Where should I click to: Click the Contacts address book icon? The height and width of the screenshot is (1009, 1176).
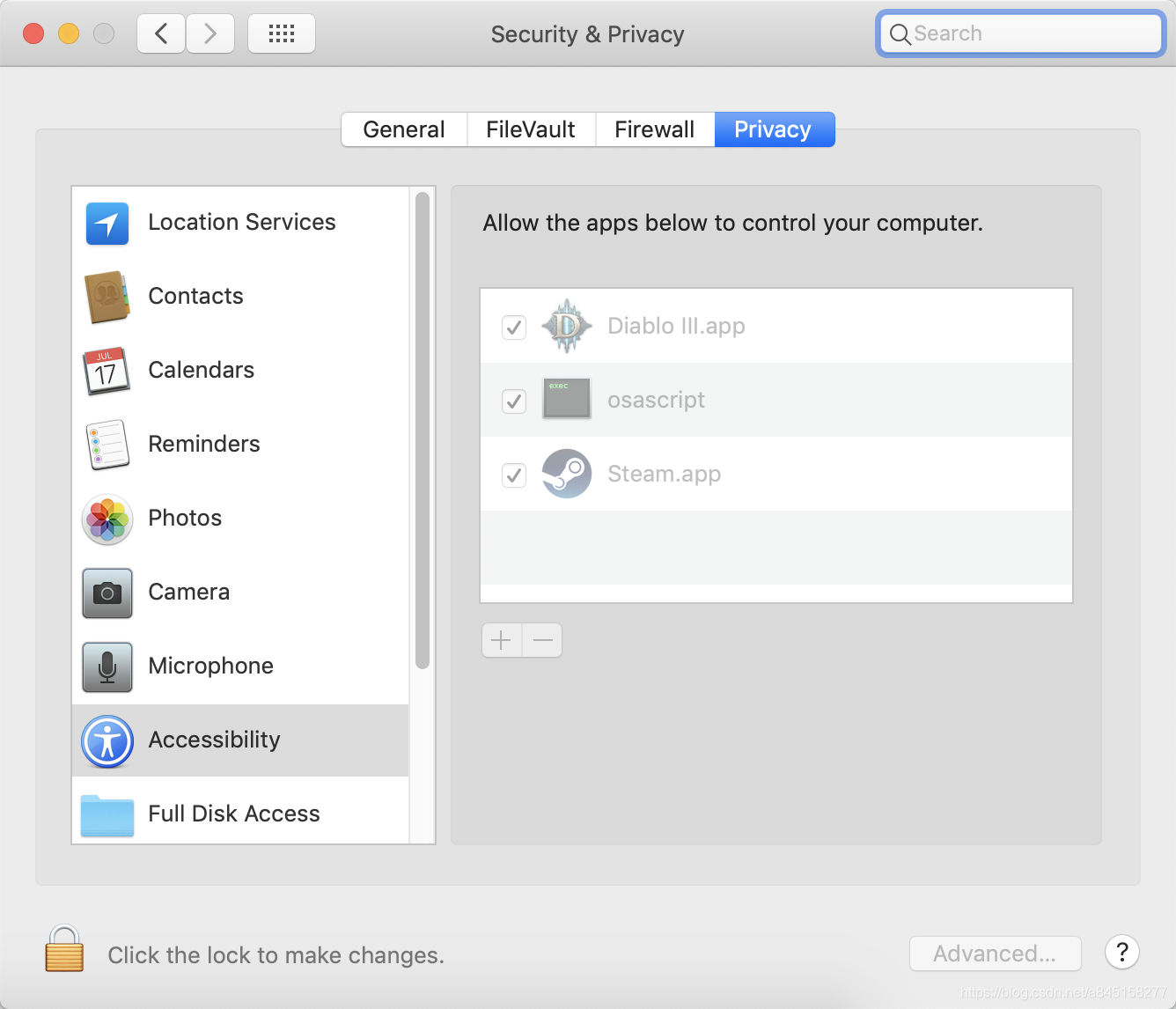[107, 298]
